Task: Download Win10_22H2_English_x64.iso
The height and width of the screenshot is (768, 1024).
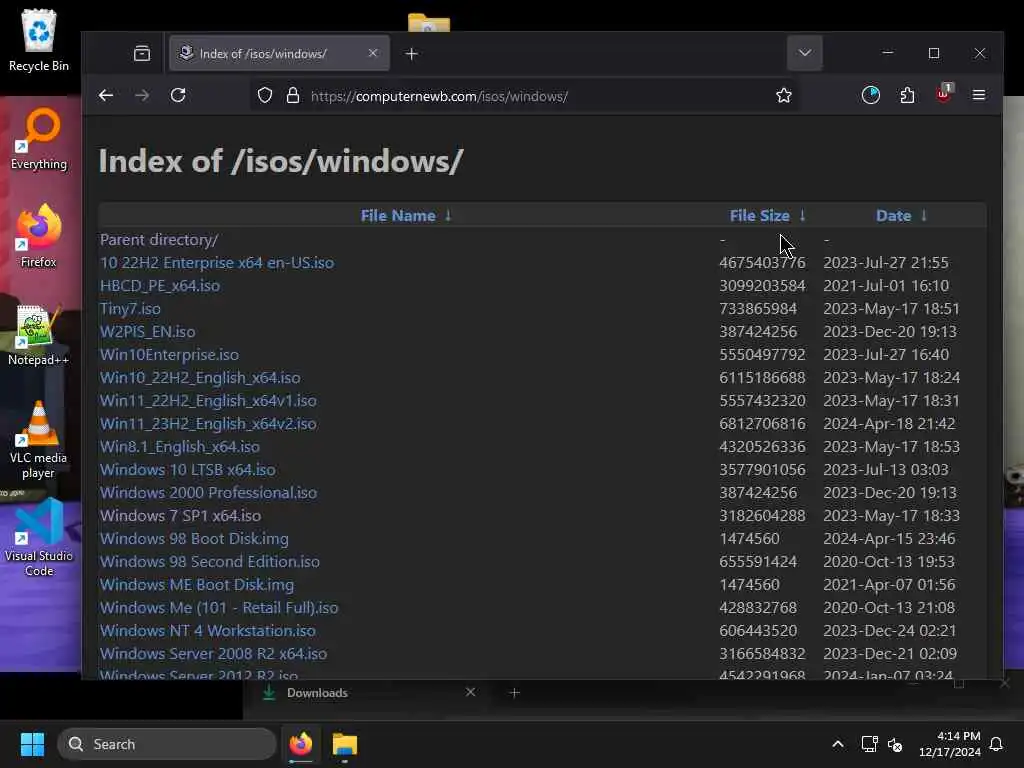Action: 200,377
